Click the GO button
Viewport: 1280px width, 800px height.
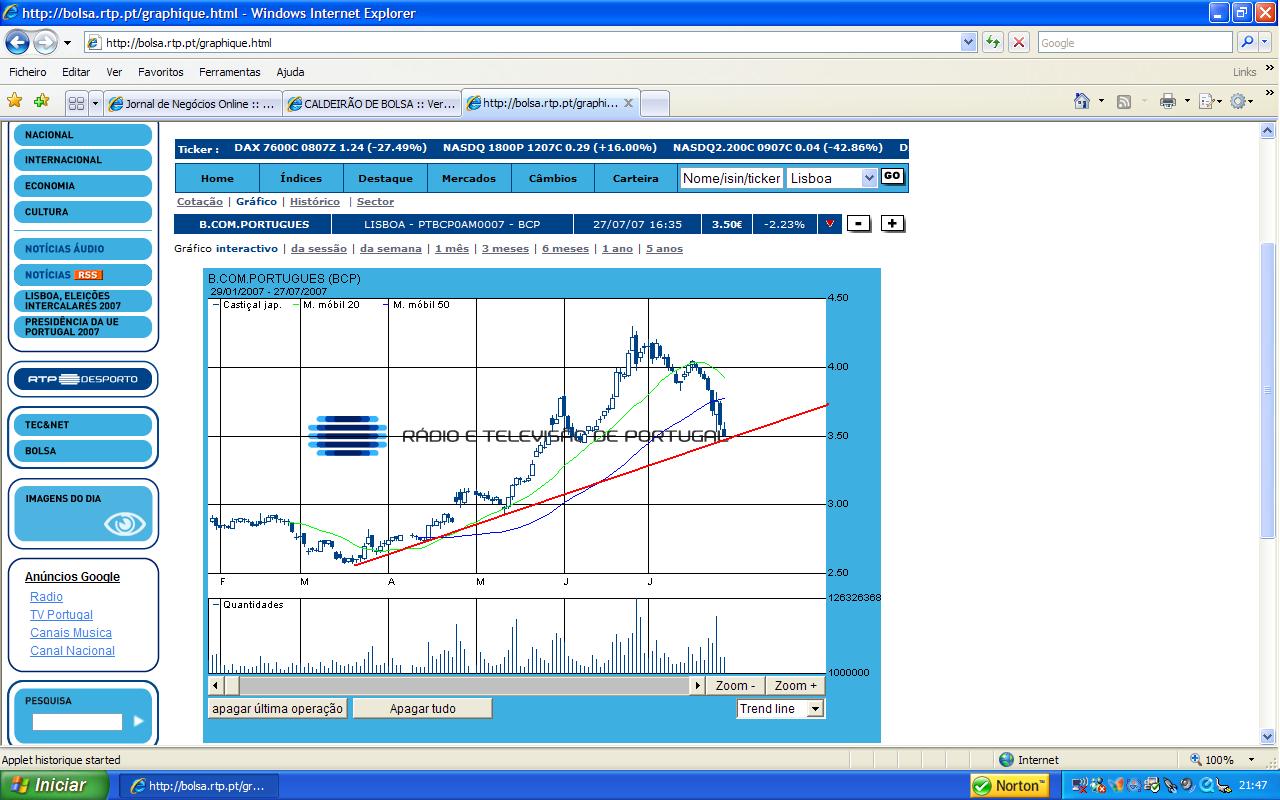[x=892, y=176]
